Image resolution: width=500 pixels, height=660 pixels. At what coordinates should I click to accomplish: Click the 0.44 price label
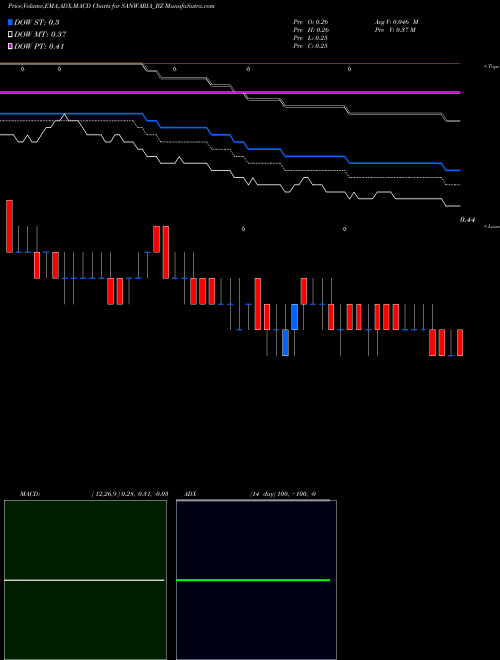pyautogui.click(x=468, y=220)
